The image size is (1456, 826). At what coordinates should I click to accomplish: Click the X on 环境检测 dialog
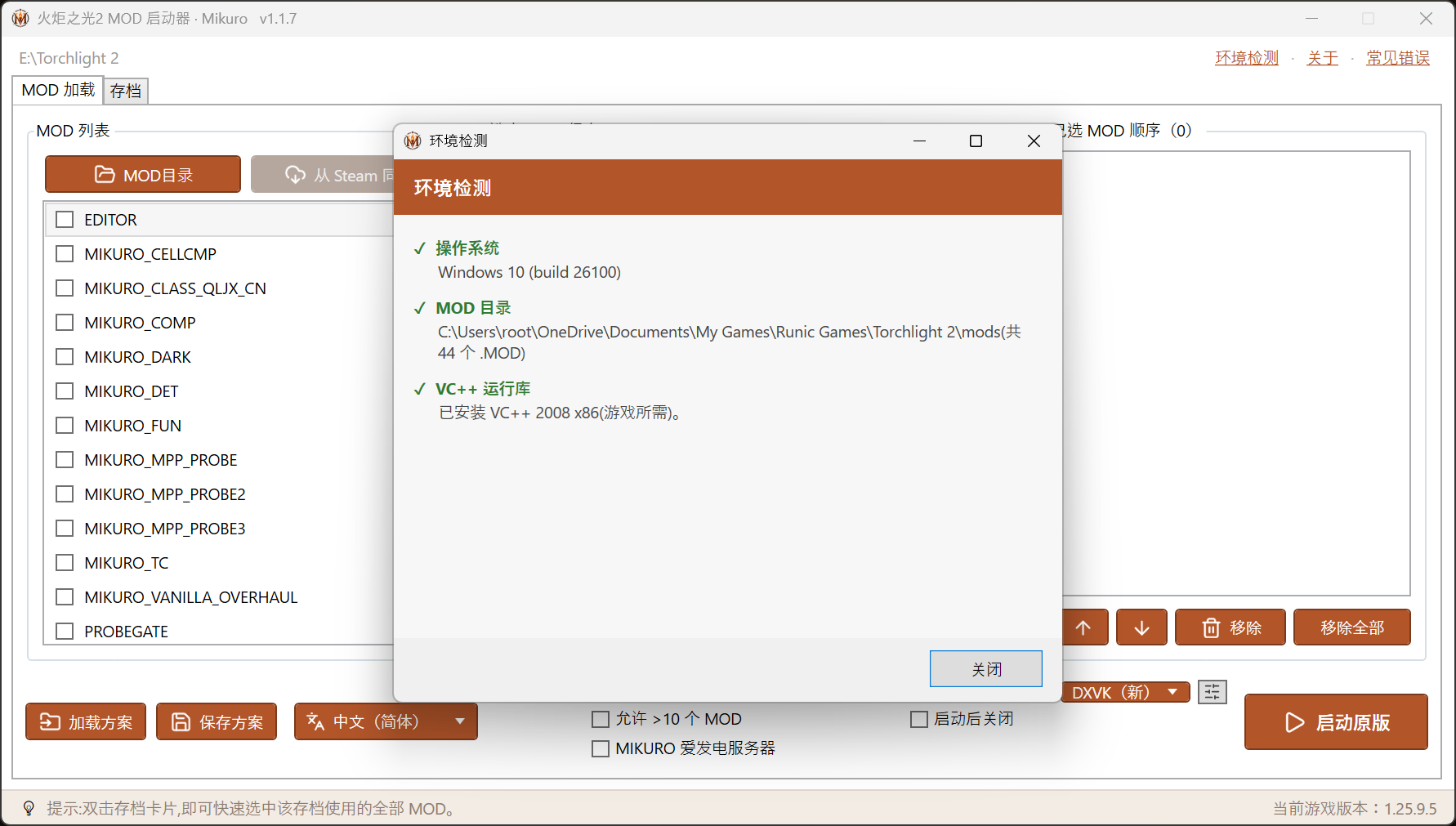1034,141
